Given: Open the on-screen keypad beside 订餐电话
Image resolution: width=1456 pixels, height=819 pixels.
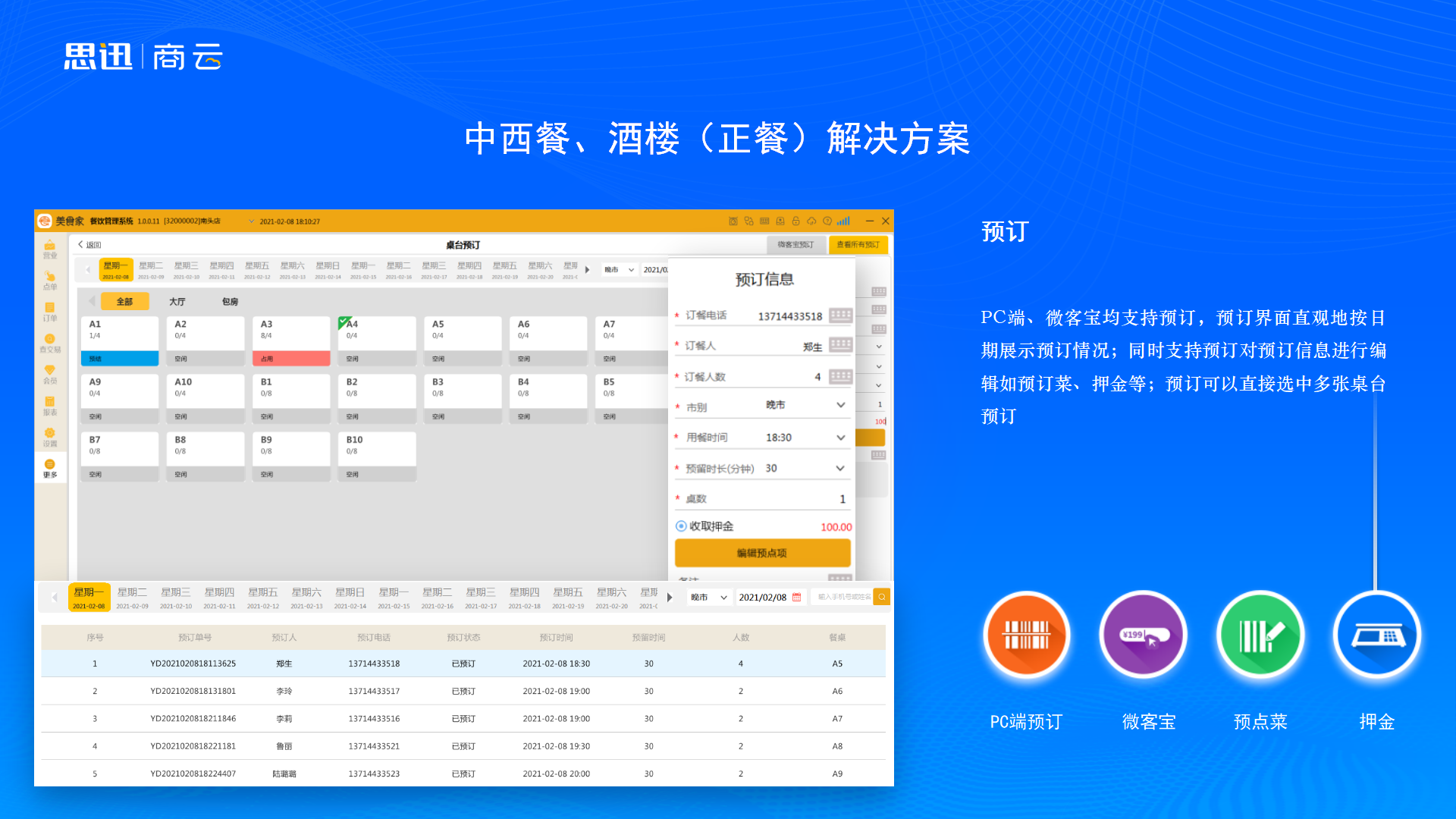Looking at the screenshot, I should point(840,315).
